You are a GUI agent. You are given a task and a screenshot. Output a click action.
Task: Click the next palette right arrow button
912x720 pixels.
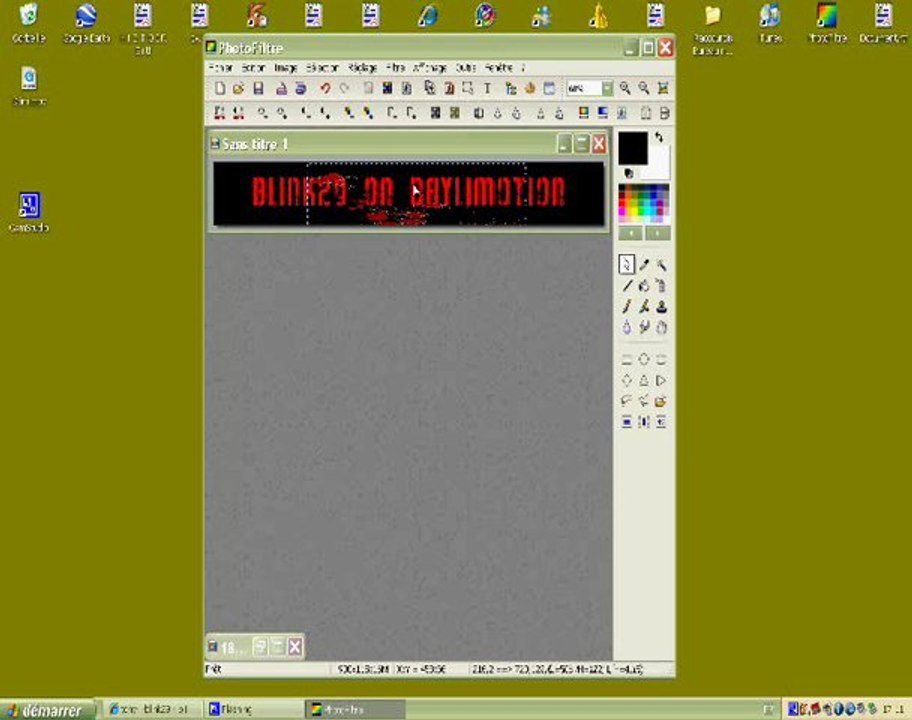click(658, 233)
